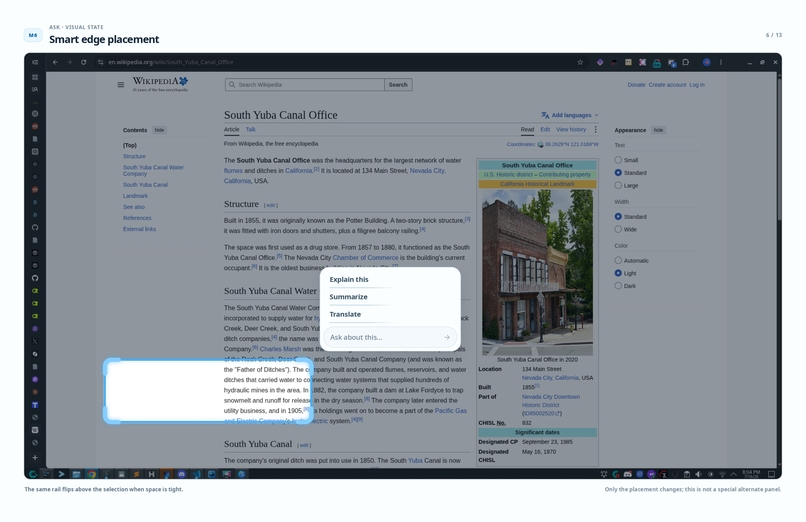806x522 pixels.
Task: Click the Search Wikipedia input field
Action: coord(305,85)
